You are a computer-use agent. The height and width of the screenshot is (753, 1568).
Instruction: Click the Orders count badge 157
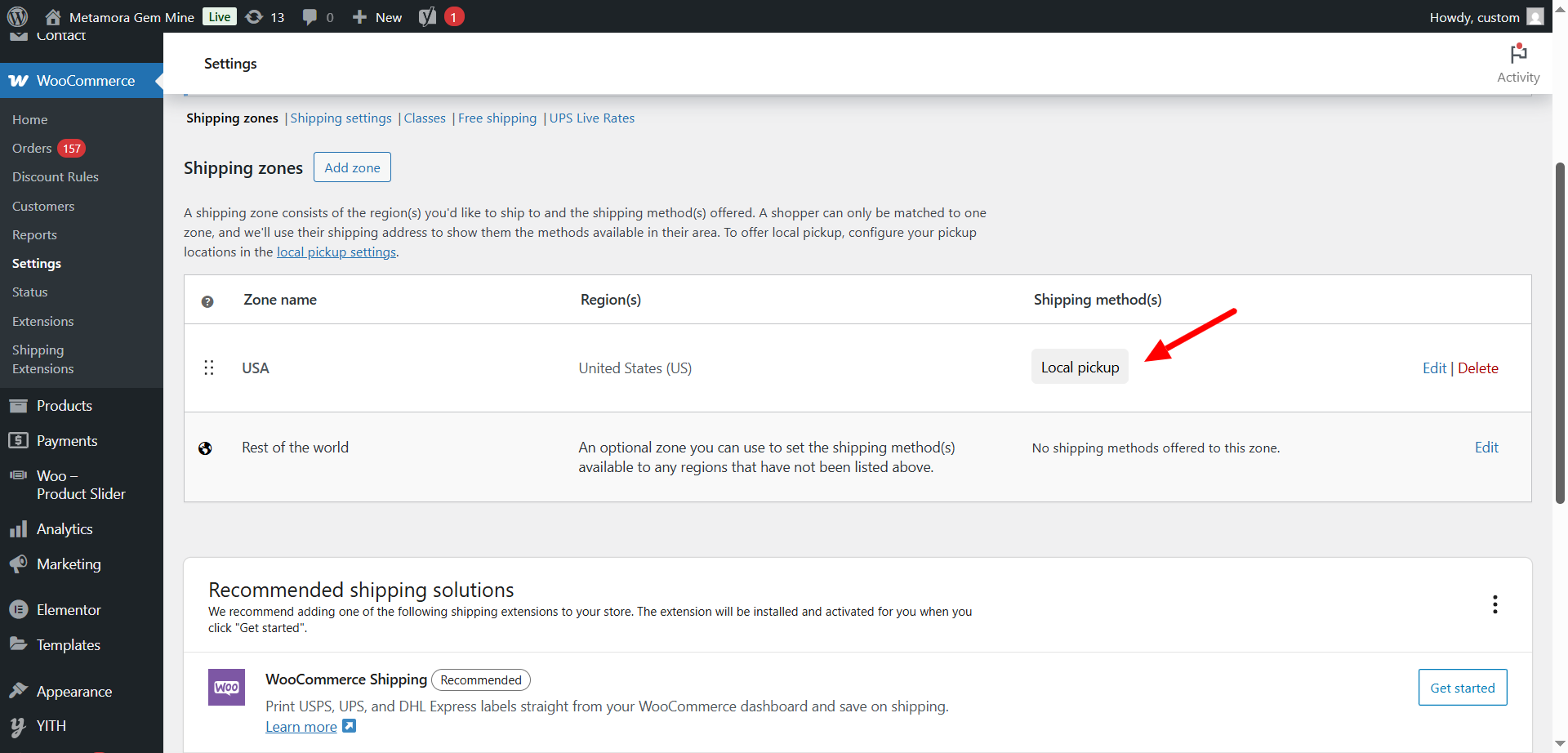72,149
